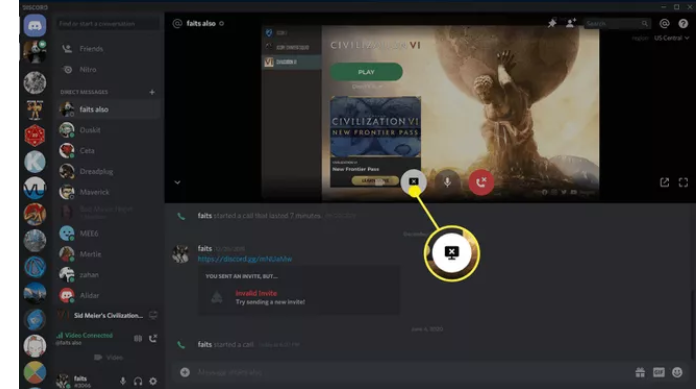Image resolution: width=700 pixels, height=389 pixels.
Task: Open conversation with faits also
Action: [x=108, y=109]
